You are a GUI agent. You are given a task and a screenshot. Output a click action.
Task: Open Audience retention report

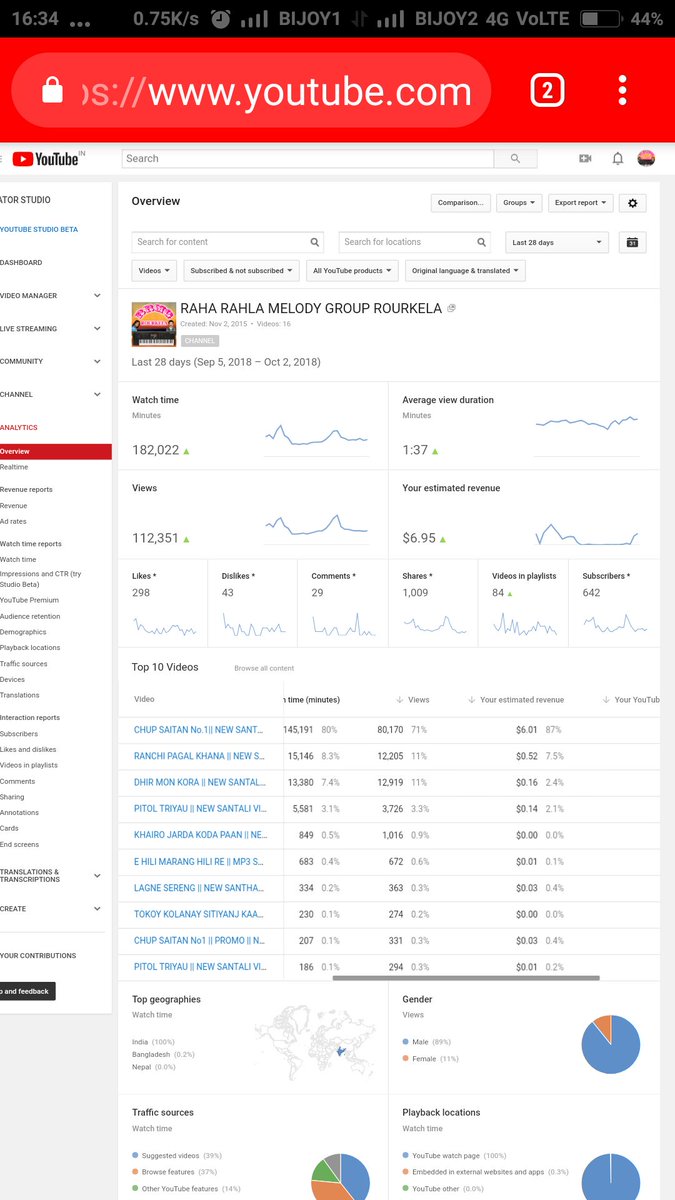point(30,616)
